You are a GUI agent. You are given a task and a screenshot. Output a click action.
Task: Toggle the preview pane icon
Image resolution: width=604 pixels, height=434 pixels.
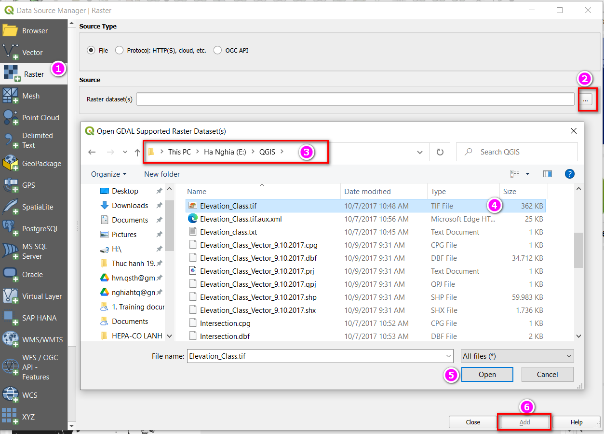pyautogui.click(x=547, y=174)
